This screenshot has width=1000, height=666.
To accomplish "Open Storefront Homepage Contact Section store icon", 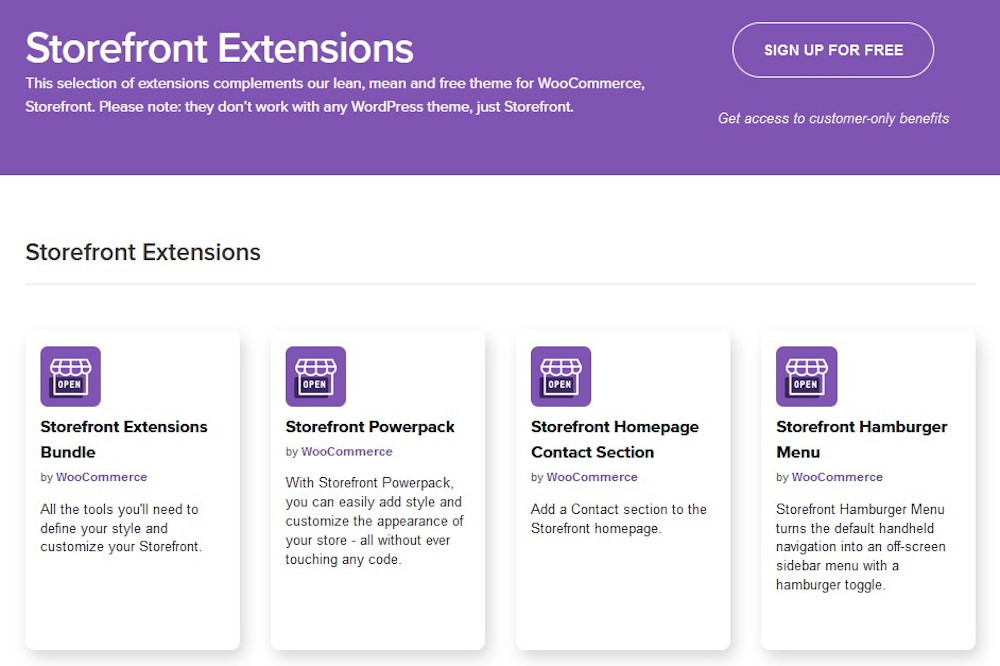I will (x=561, y=376).
